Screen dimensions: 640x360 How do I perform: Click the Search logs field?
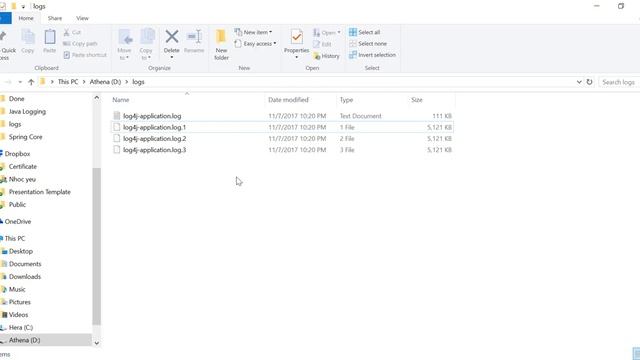coord(619,82)
